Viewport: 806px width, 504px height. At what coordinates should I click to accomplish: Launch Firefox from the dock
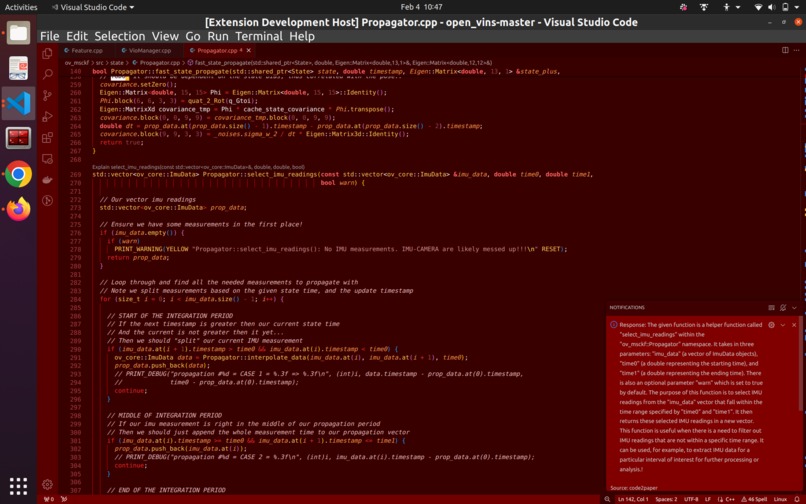coord(19,209)
